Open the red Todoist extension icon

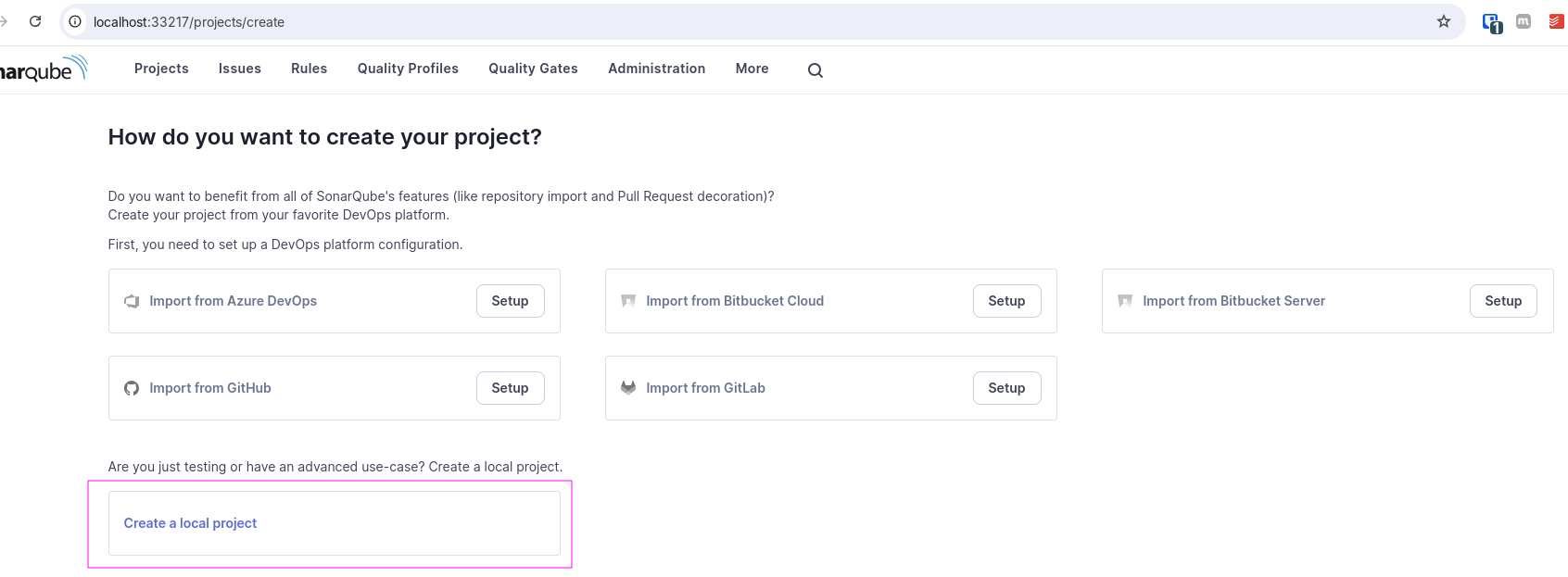tap(1556, 21)
